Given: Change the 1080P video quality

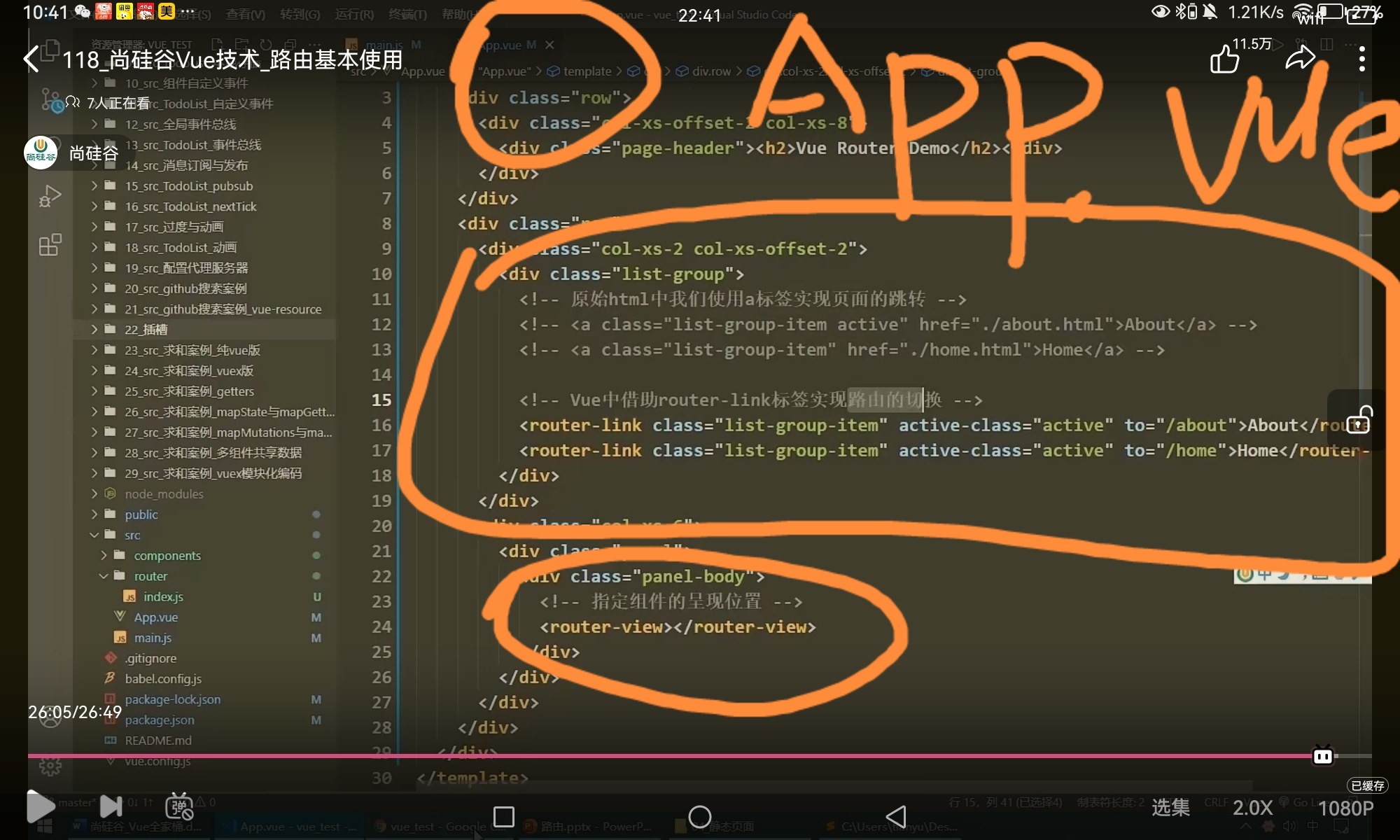Looking at the screenshot, I should (x=1345, y=808).
